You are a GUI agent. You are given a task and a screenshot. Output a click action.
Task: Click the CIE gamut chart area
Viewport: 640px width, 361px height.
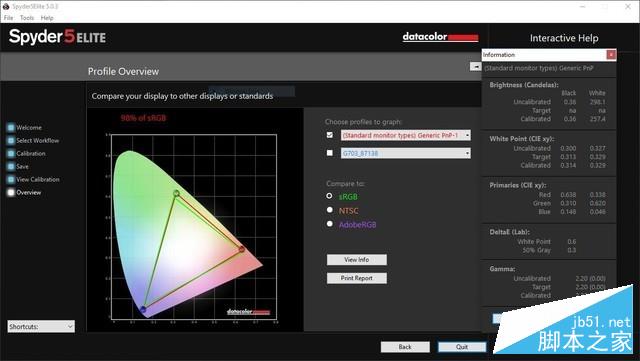coord(194,227)
